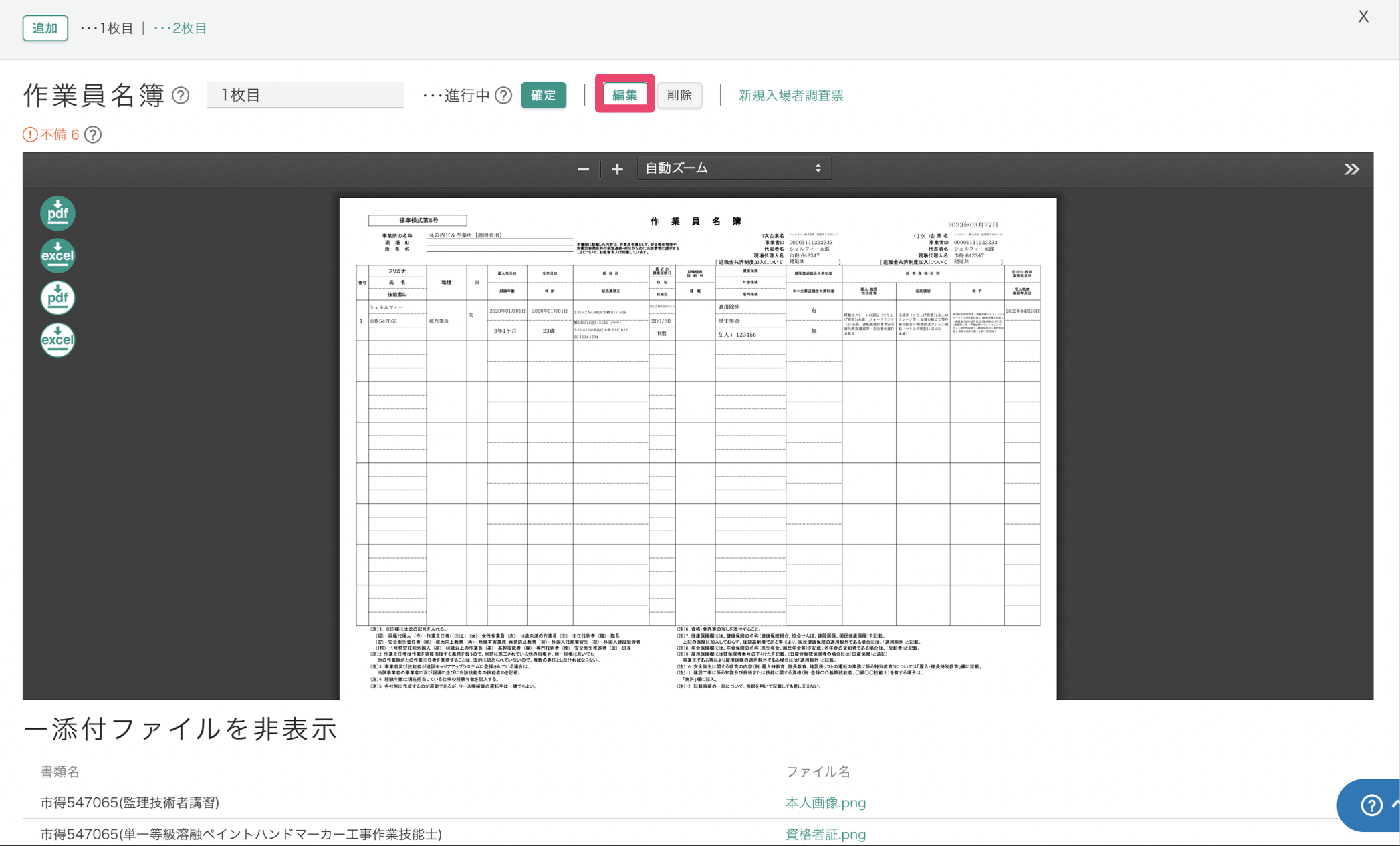Click help icon next to 進行中 status
This screenshot has width=1400, height=846.
click(503, 96)
